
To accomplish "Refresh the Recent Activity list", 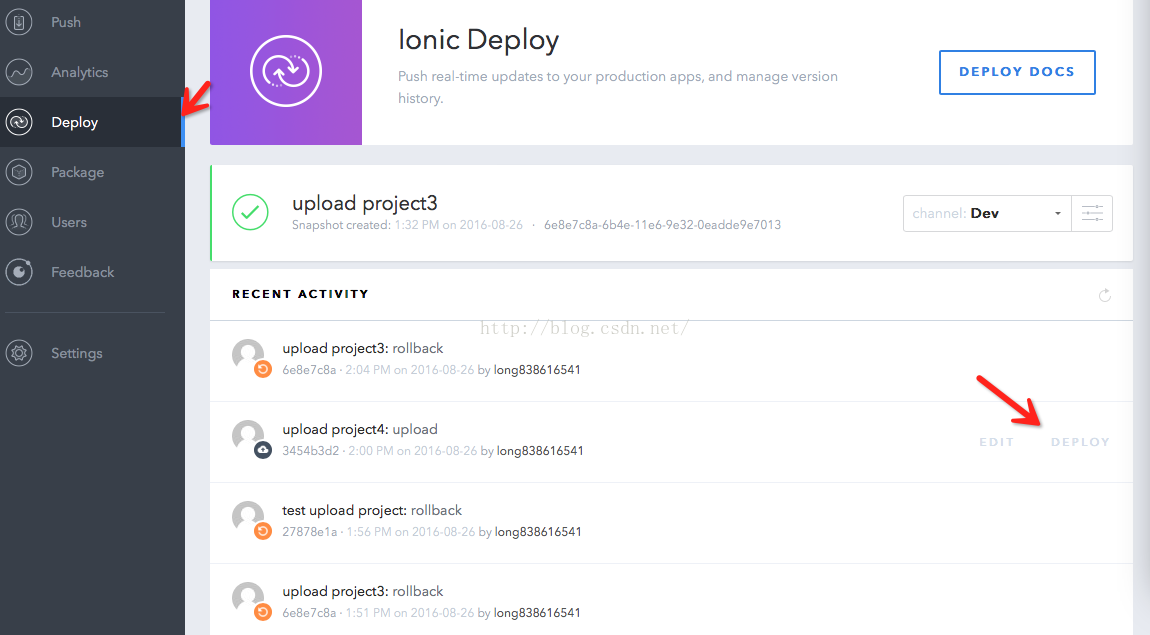I will coord(1105,295).
